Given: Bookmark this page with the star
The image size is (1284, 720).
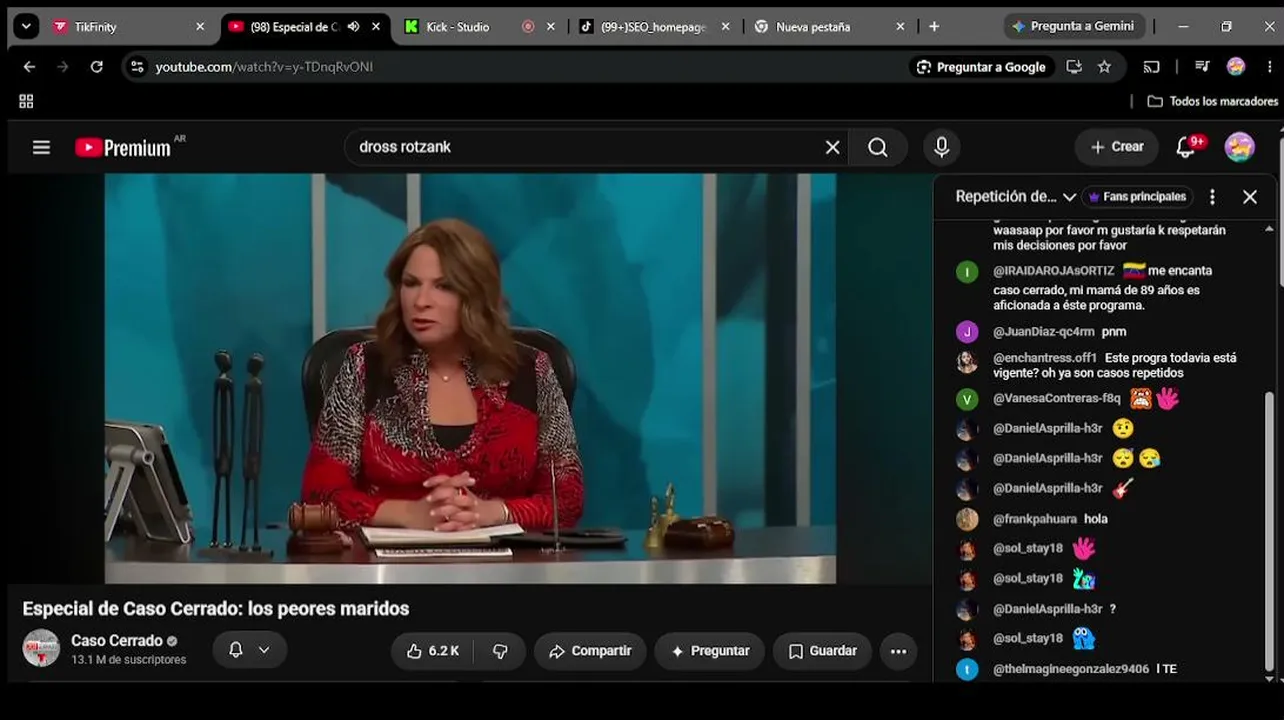Looking at the screenshot, I should [x=1104, y=67].
